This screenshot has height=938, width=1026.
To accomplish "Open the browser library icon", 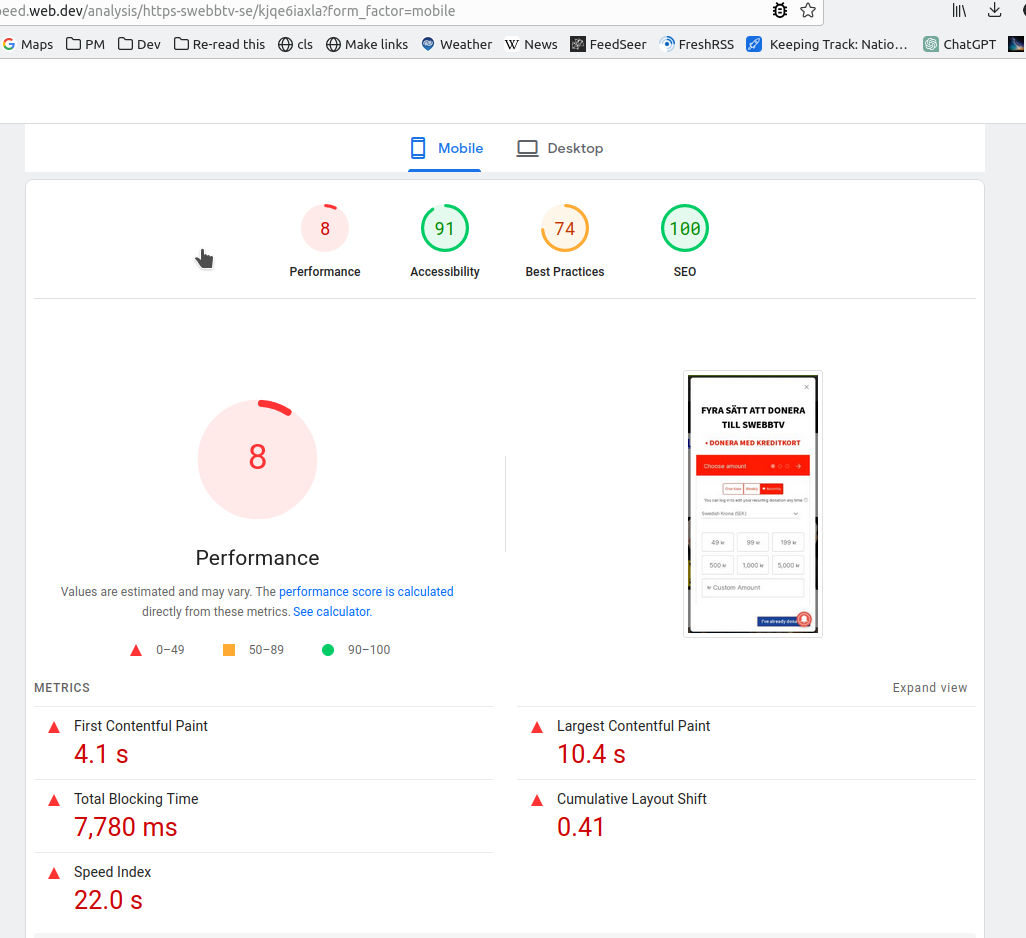I will [x=959, y=10].
